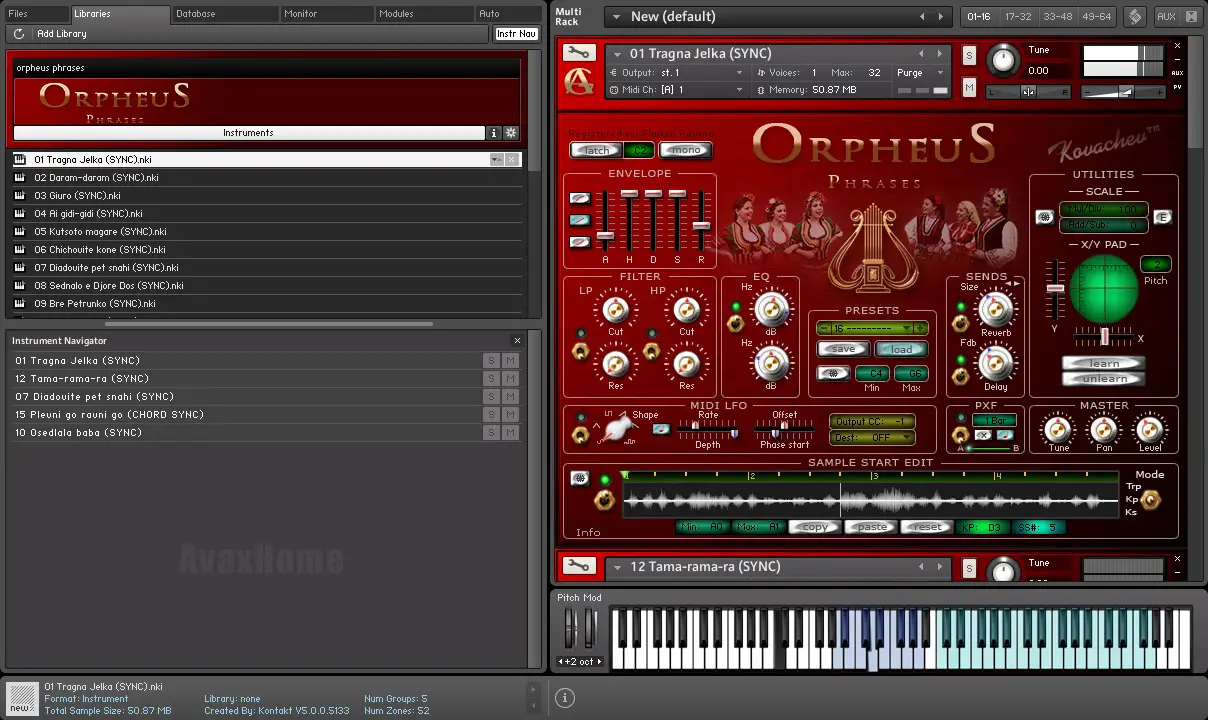
Task: Solo the 01 Tragna Jelka instrument in rack
Action: (x=969, y=56)
